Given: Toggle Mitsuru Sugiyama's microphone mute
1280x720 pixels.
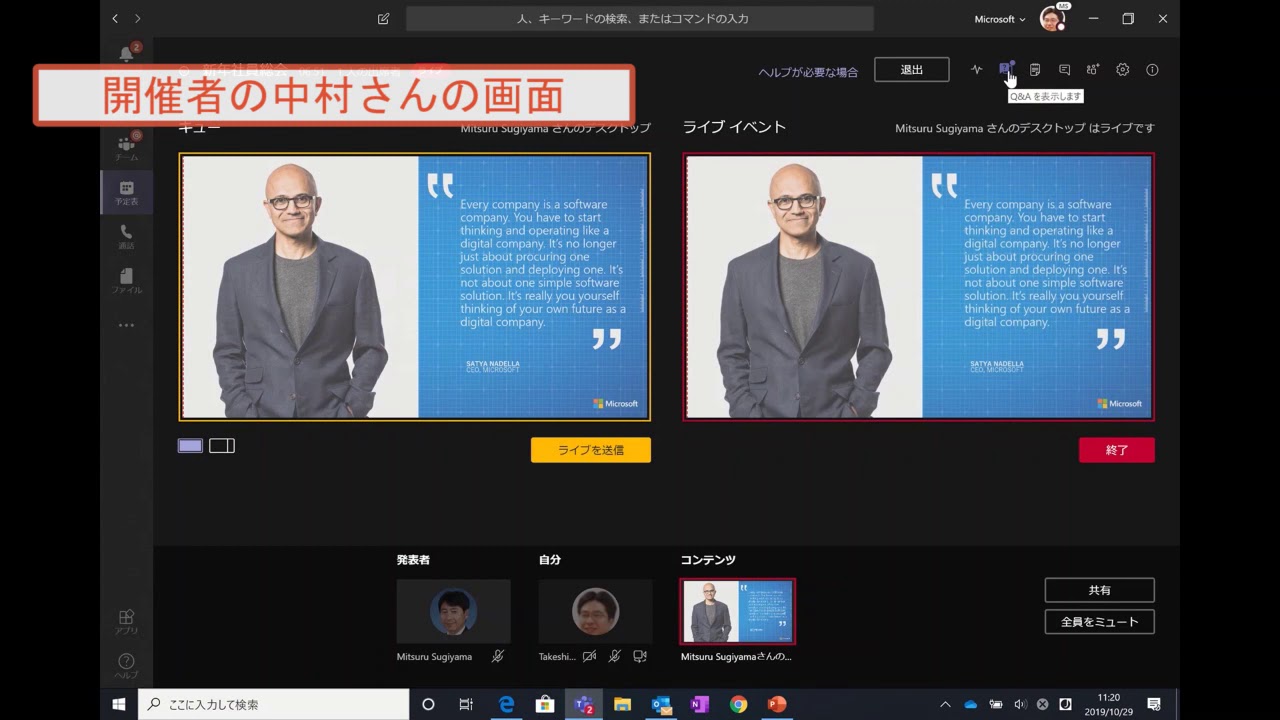Looking at the screenshot, I should click(x=497, y=656).
